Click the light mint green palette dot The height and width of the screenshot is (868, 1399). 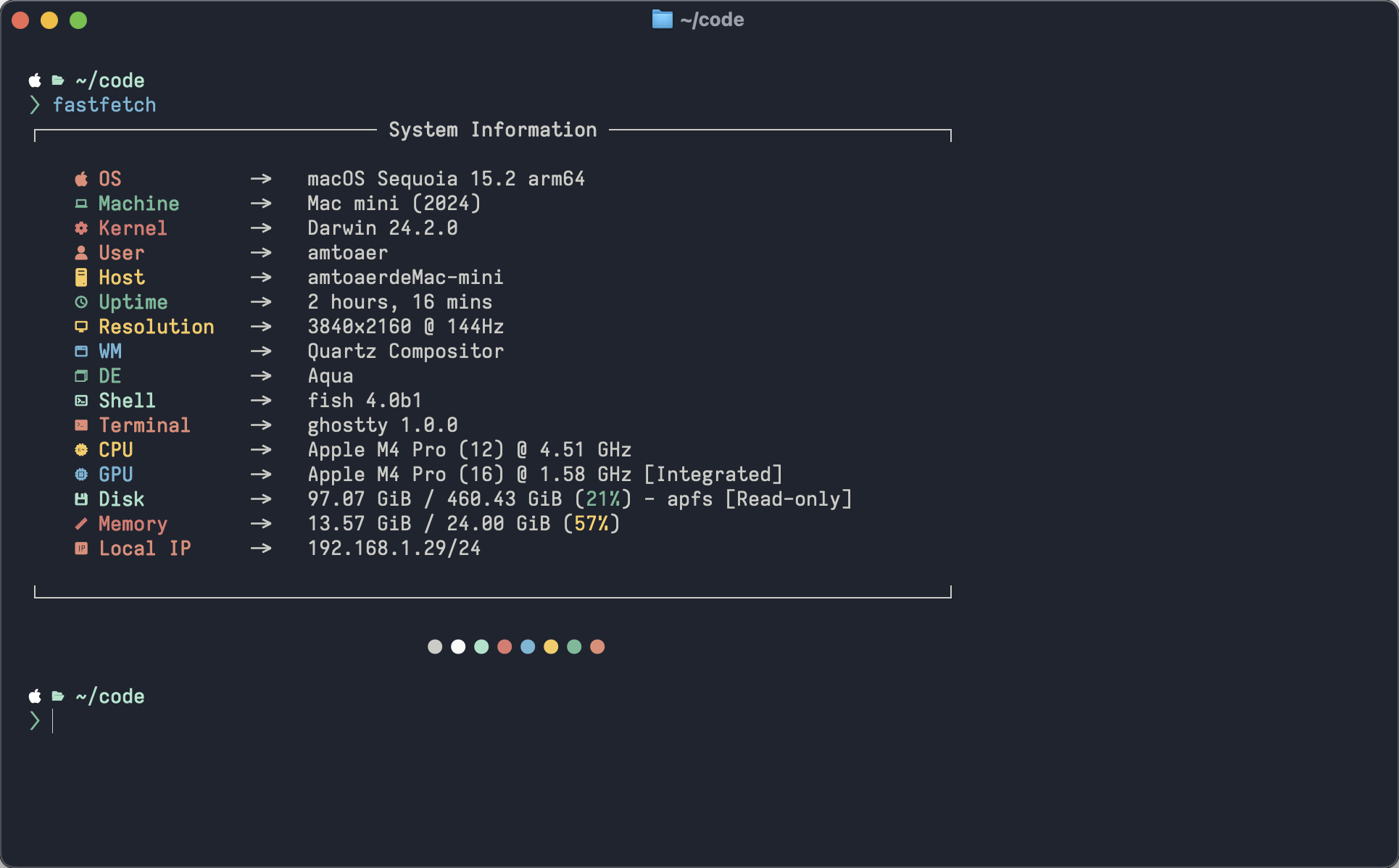481,647
